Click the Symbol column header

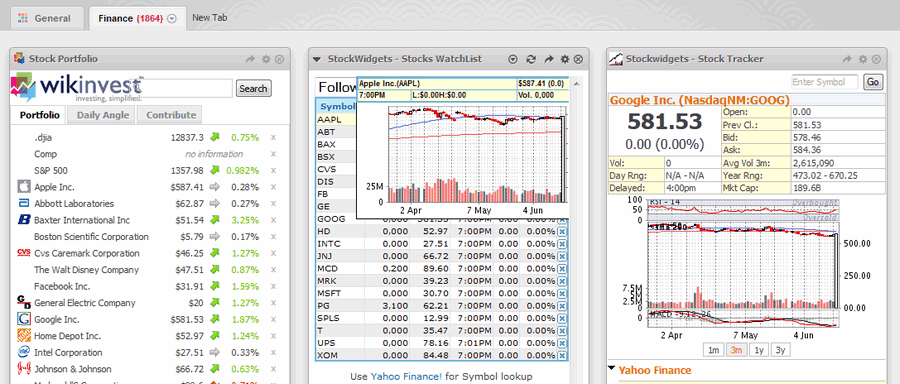[x=338, y=106]
